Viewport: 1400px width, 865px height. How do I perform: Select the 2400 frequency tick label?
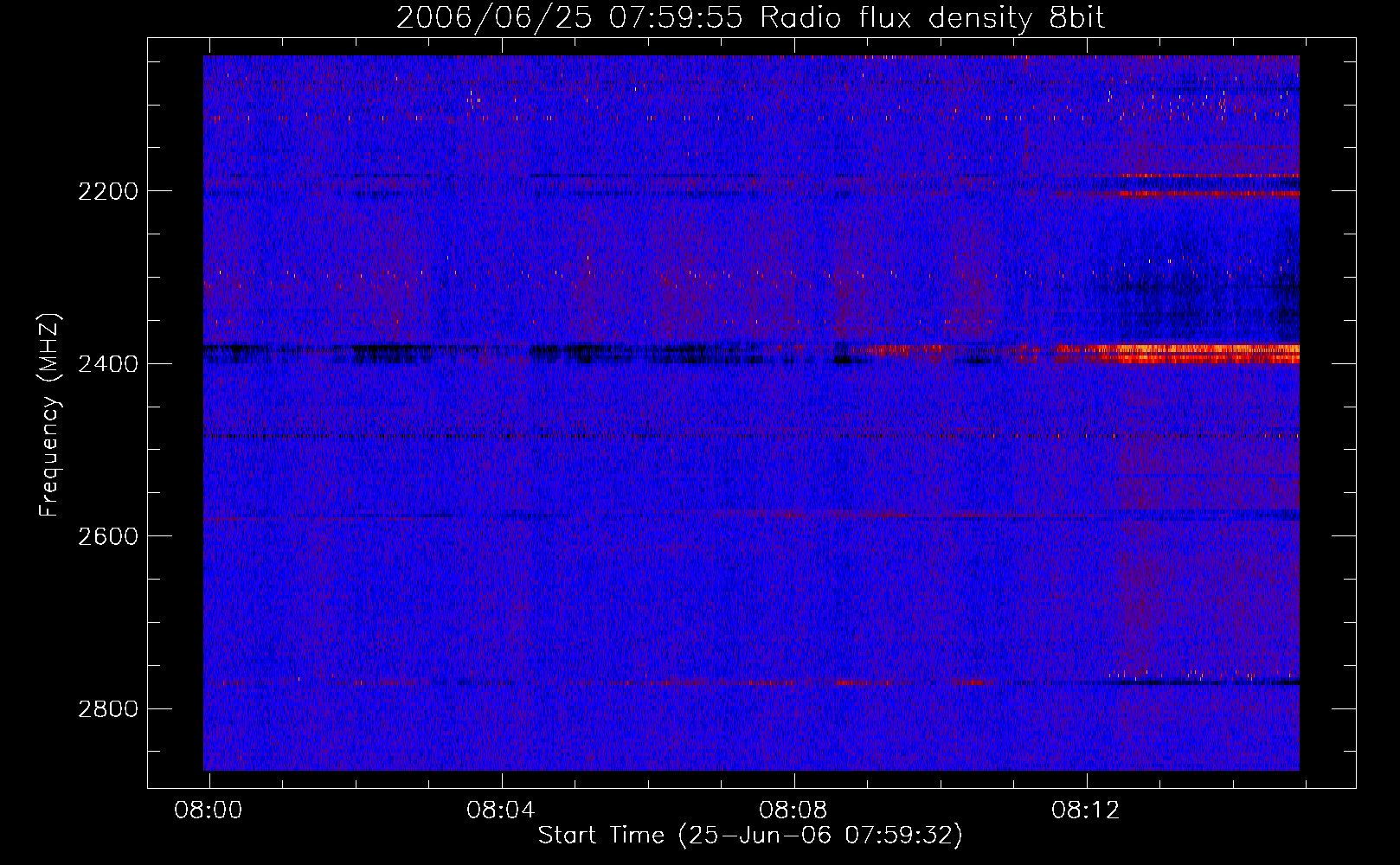(x=108, y=364)
